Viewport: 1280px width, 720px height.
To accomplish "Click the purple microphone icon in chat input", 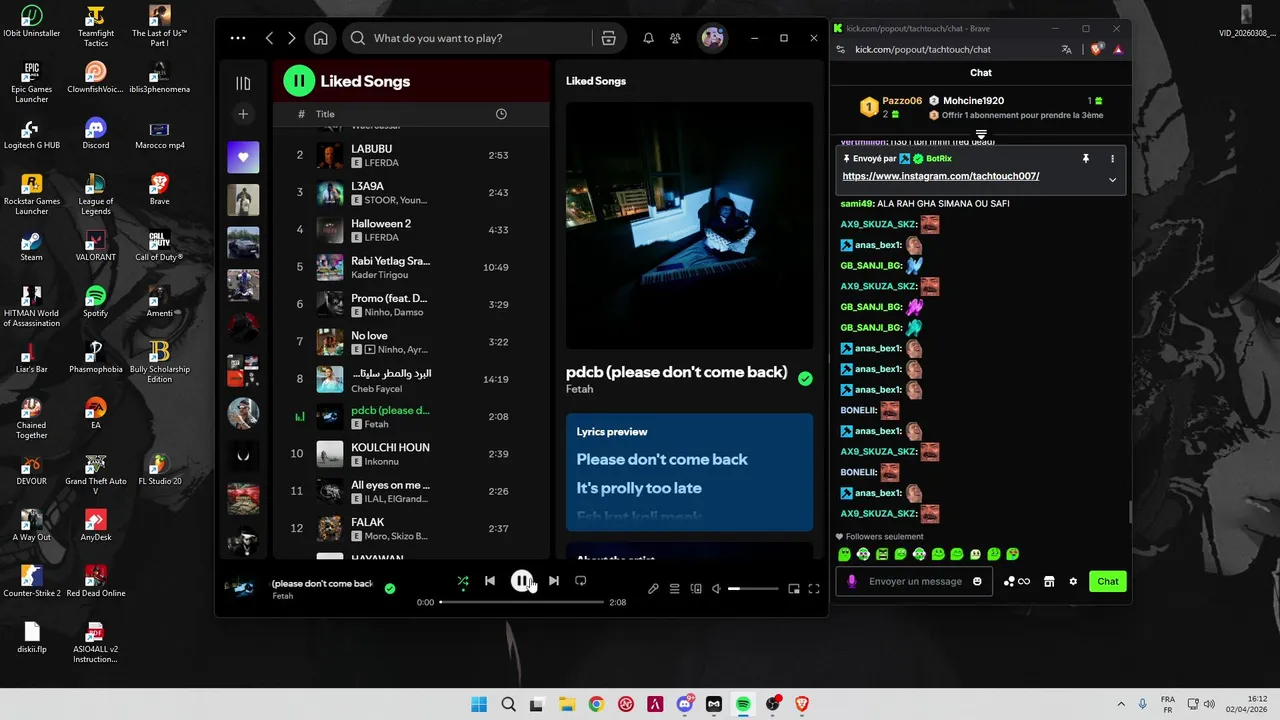I will (852, 581).
